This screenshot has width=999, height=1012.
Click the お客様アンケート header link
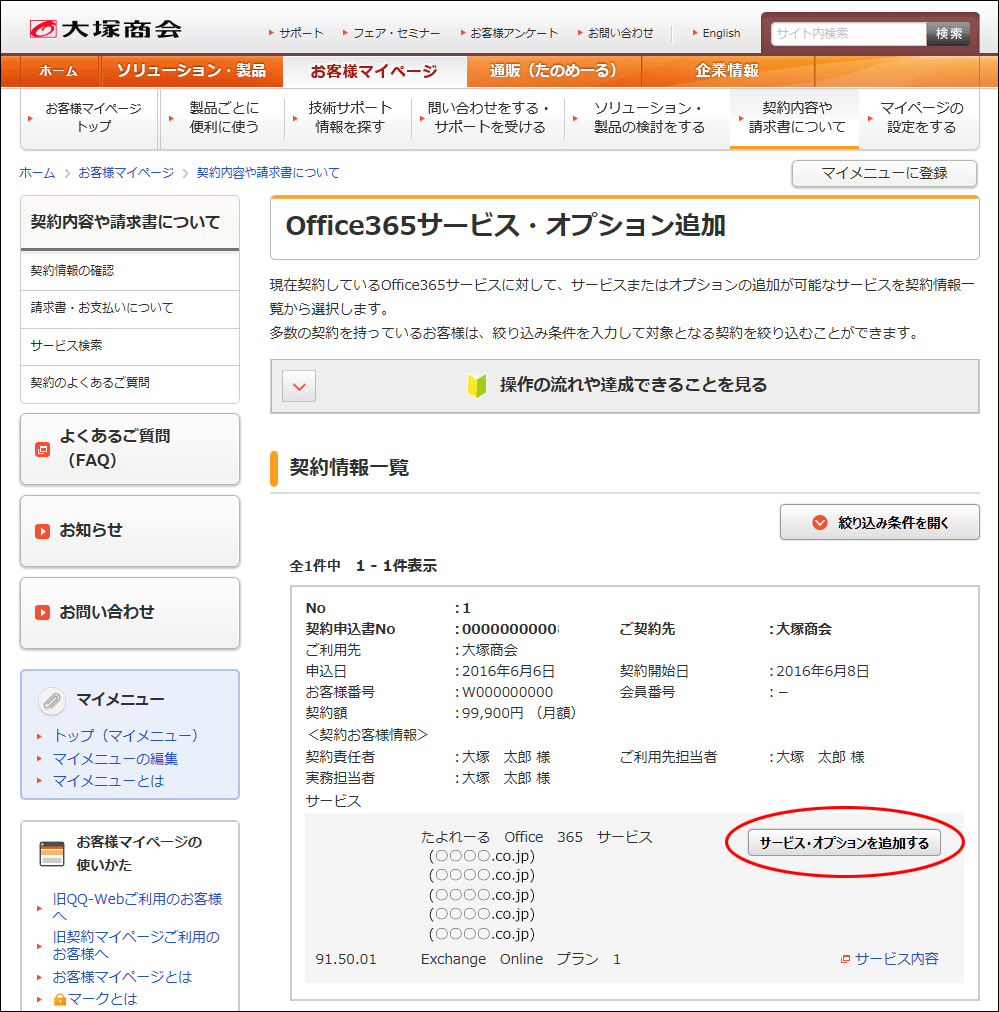point(514,33)
